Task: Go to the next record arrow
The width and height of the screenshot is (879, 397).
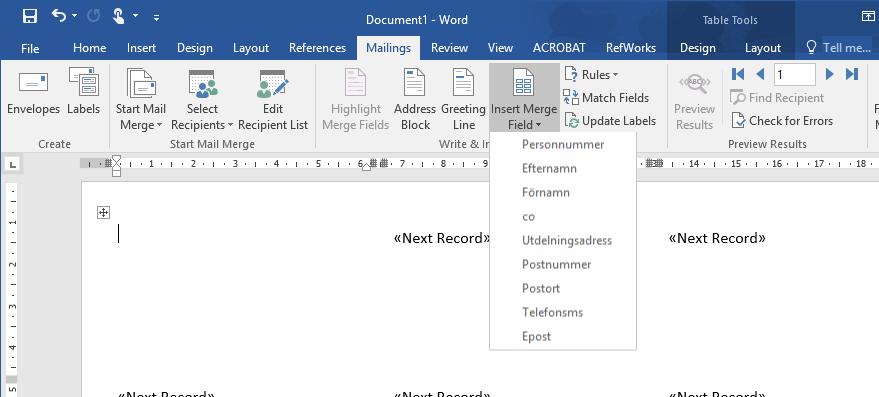Action: [x=830, y=74]
